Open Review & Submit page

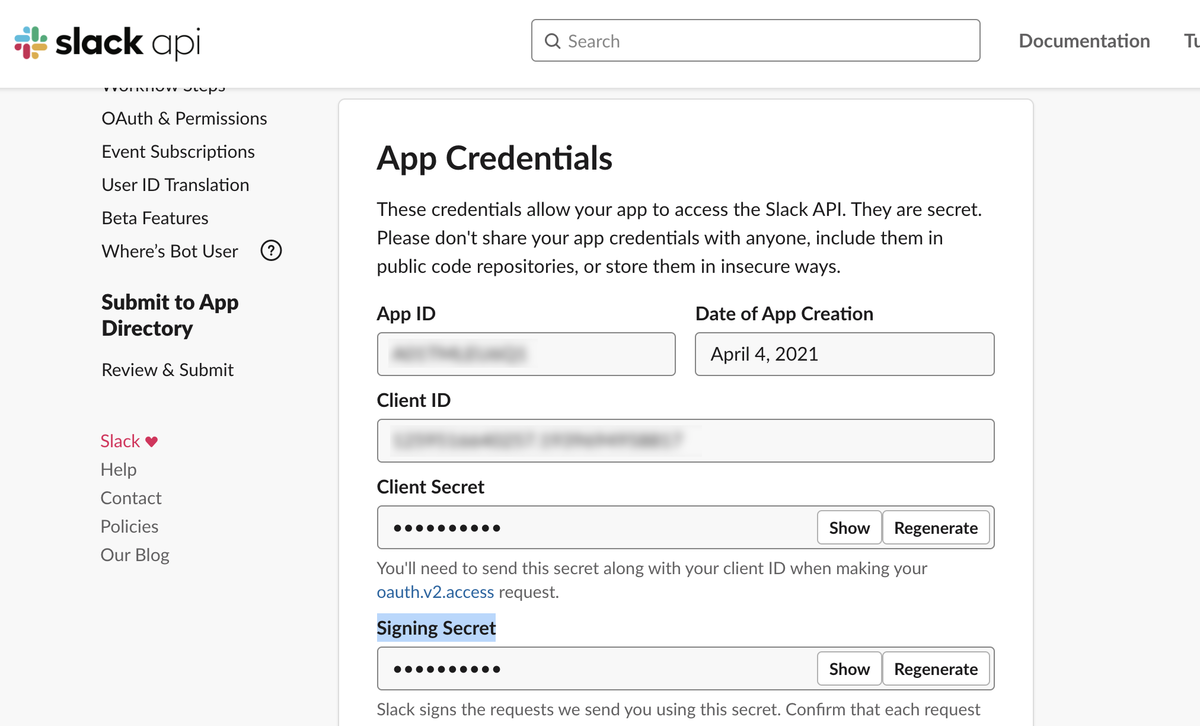point(167,370)
